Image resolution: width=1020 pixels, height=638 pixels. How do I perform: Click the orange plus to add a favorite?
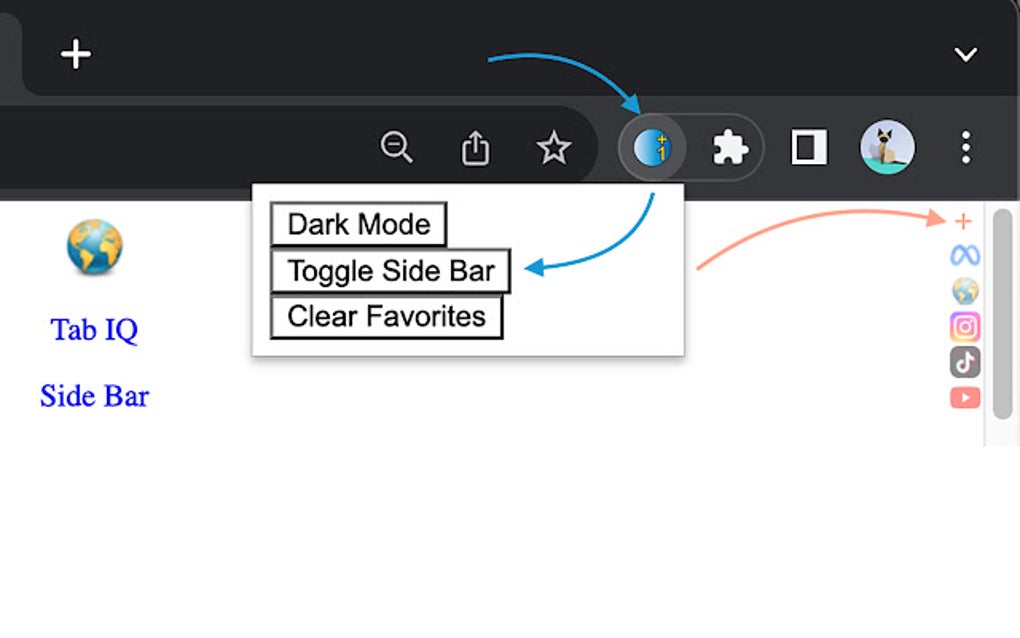pos(962,220)
